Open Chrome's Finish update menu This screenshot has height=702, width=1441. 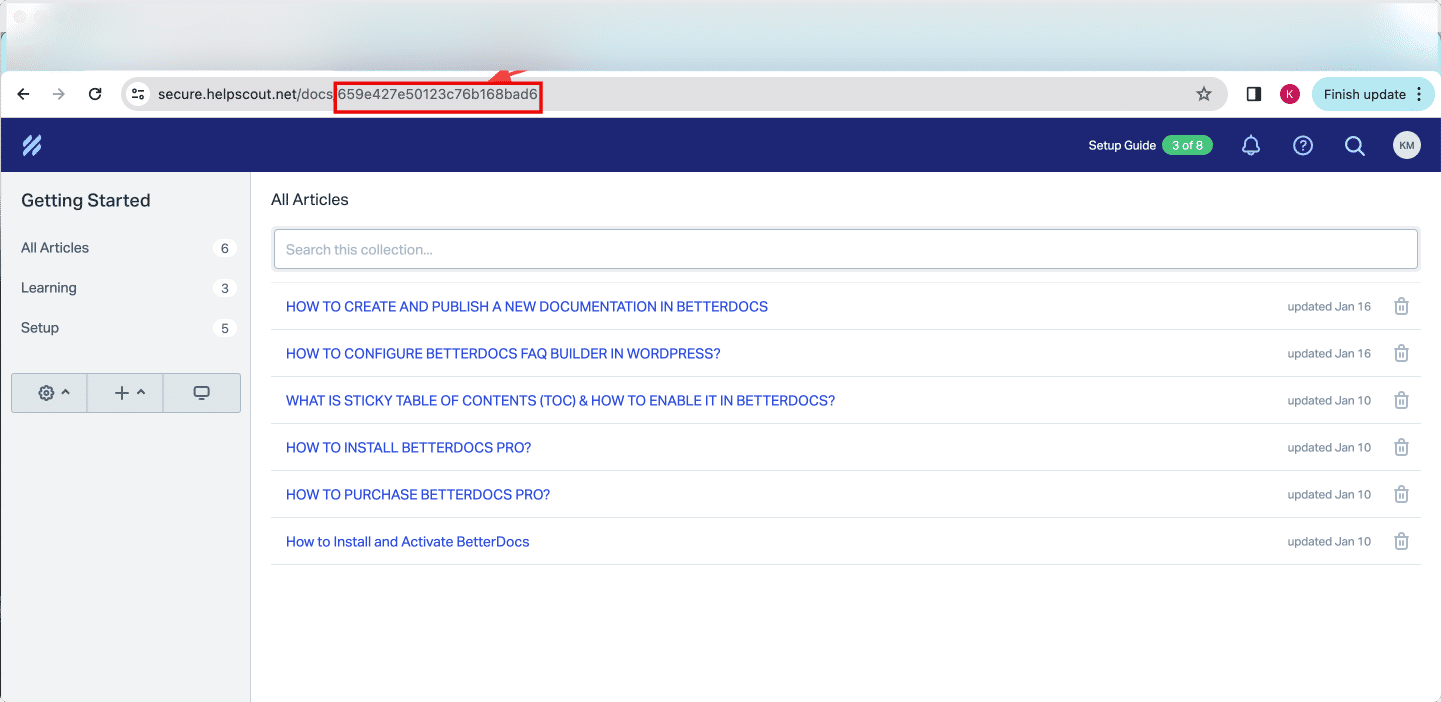[1372, 94]
